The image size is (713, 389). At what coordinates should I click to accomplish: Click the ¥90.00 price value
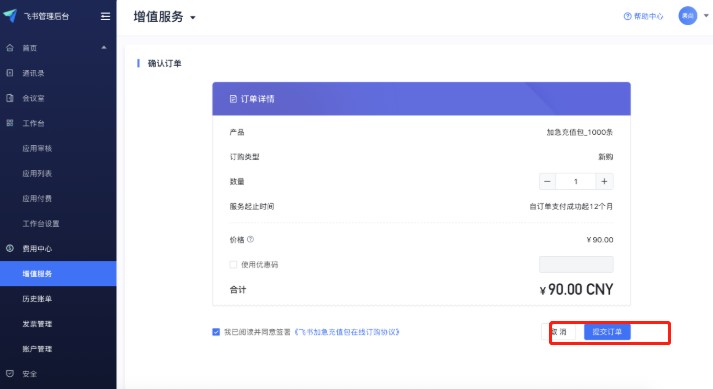(599, 239)
